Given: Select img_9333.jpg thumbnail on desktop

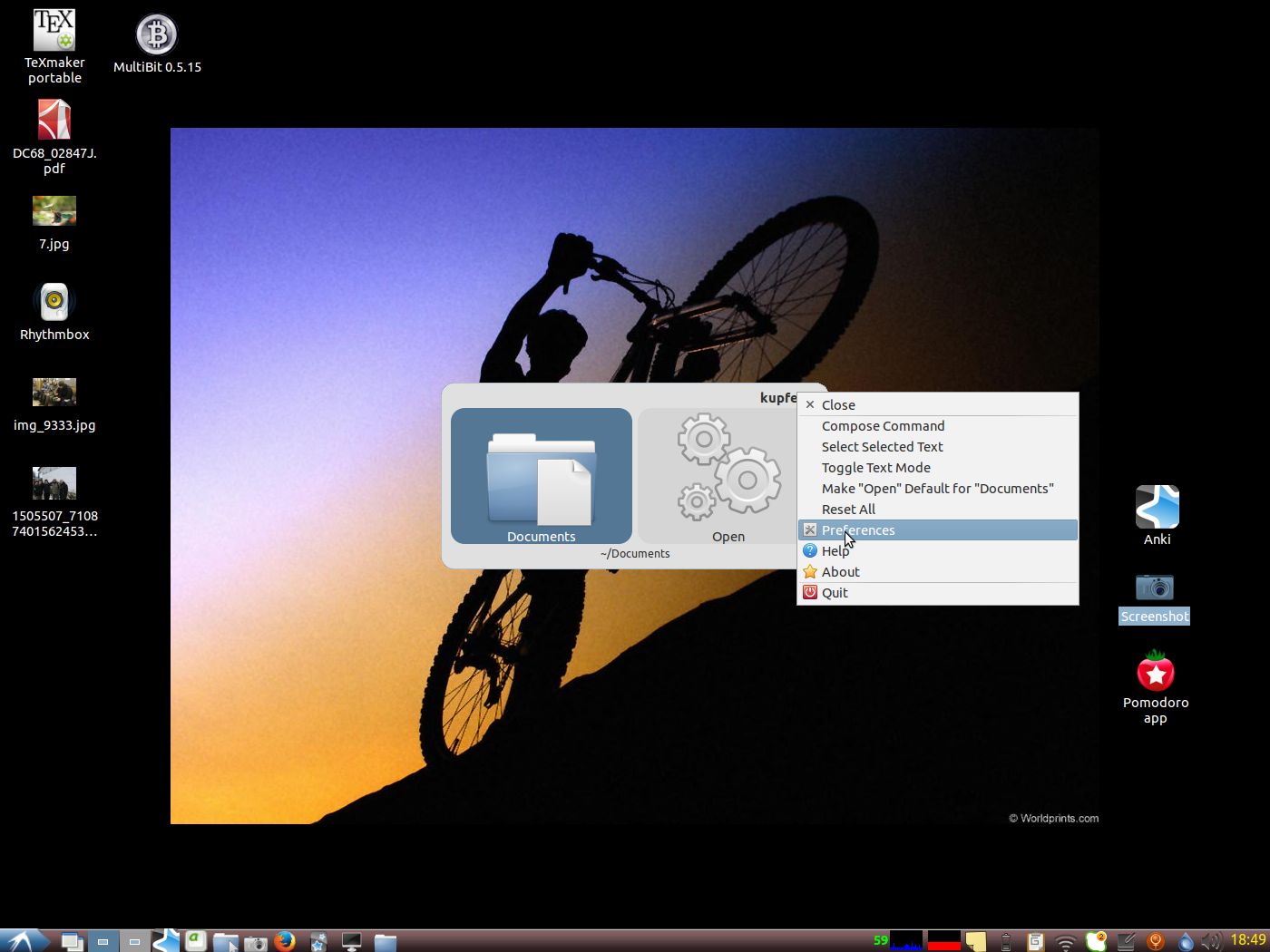Looking at the screenshot, I should coord(54,392).
